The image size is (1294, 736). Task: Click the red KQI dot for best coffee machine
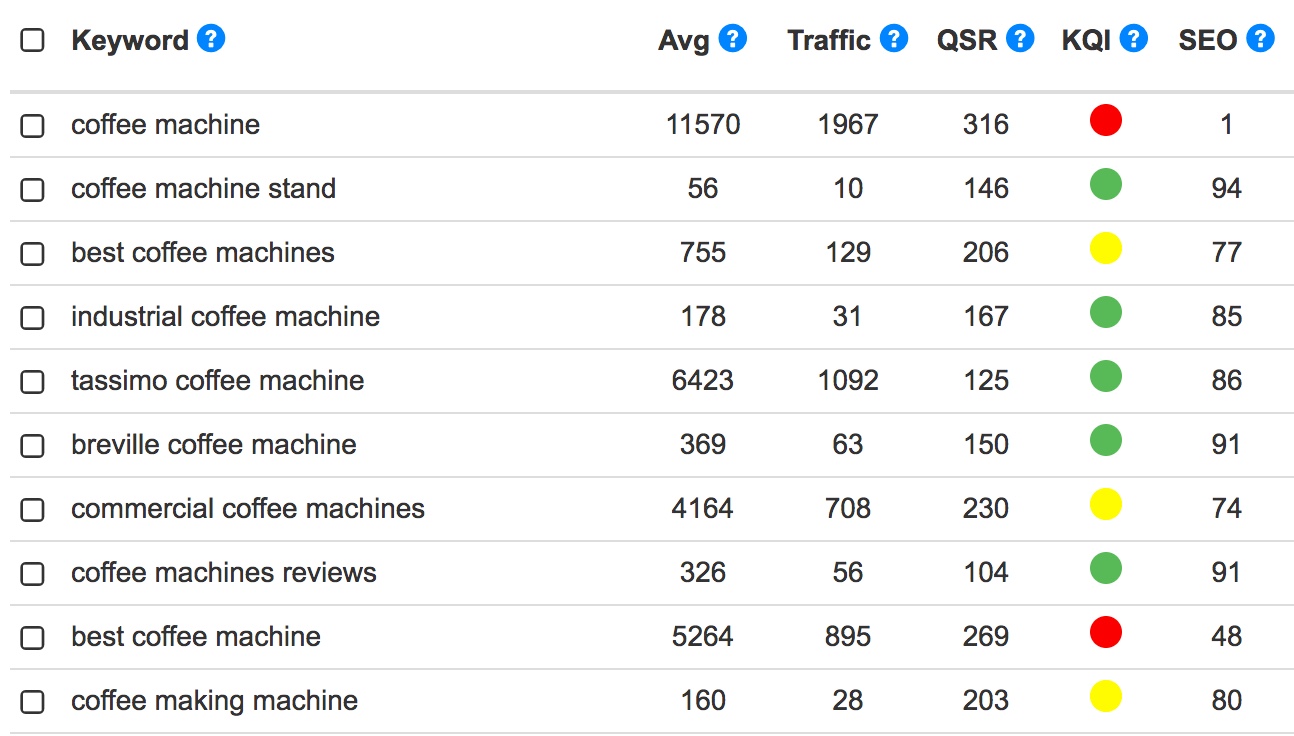1105,632
